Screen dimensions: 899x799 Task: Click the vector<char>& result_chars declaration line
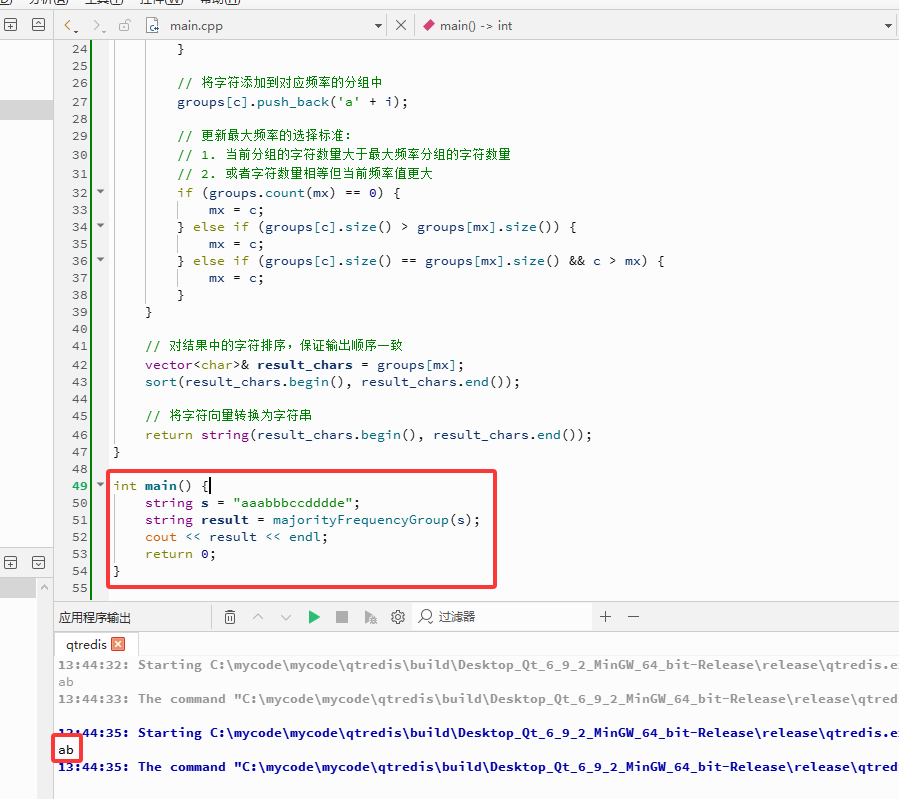point(304,365)
